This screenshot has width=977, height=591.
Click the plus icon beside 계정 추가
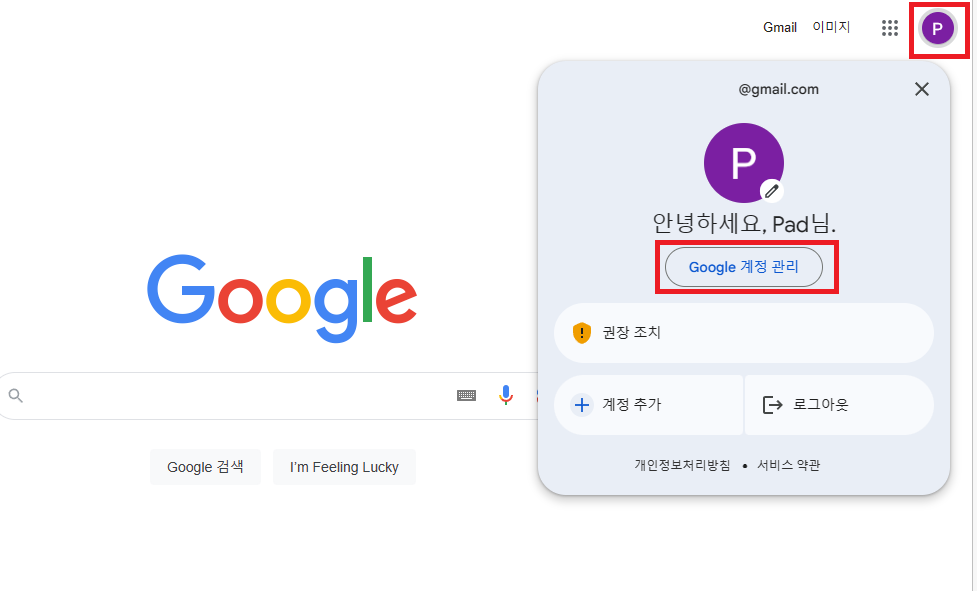tap(581, 405)
